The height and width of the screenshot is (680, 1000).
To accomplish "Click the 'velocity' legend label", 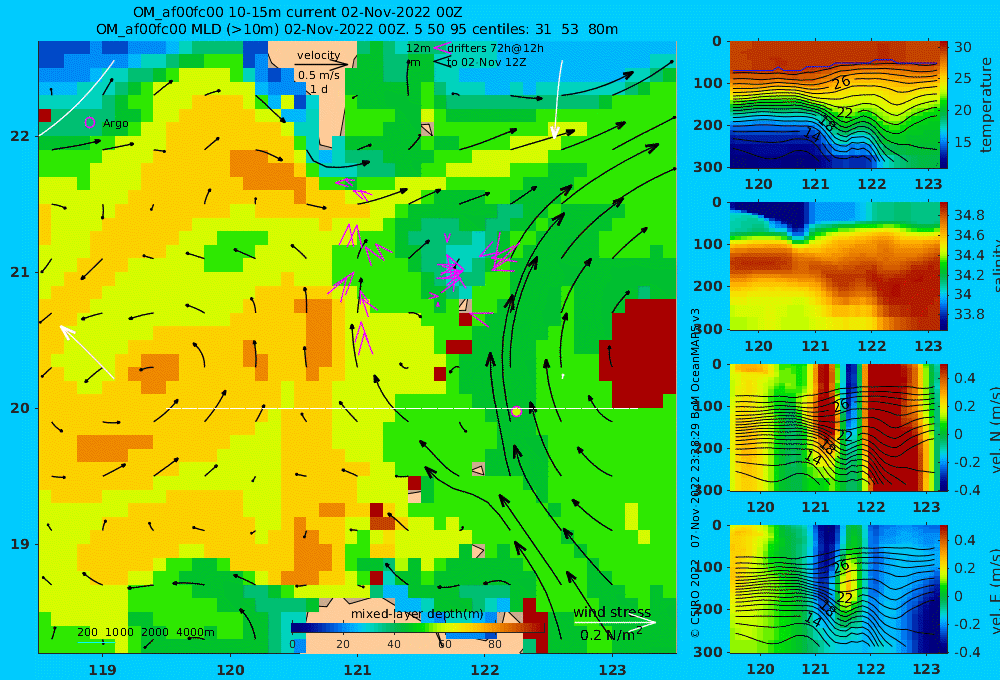I will (x=318, y=55).
